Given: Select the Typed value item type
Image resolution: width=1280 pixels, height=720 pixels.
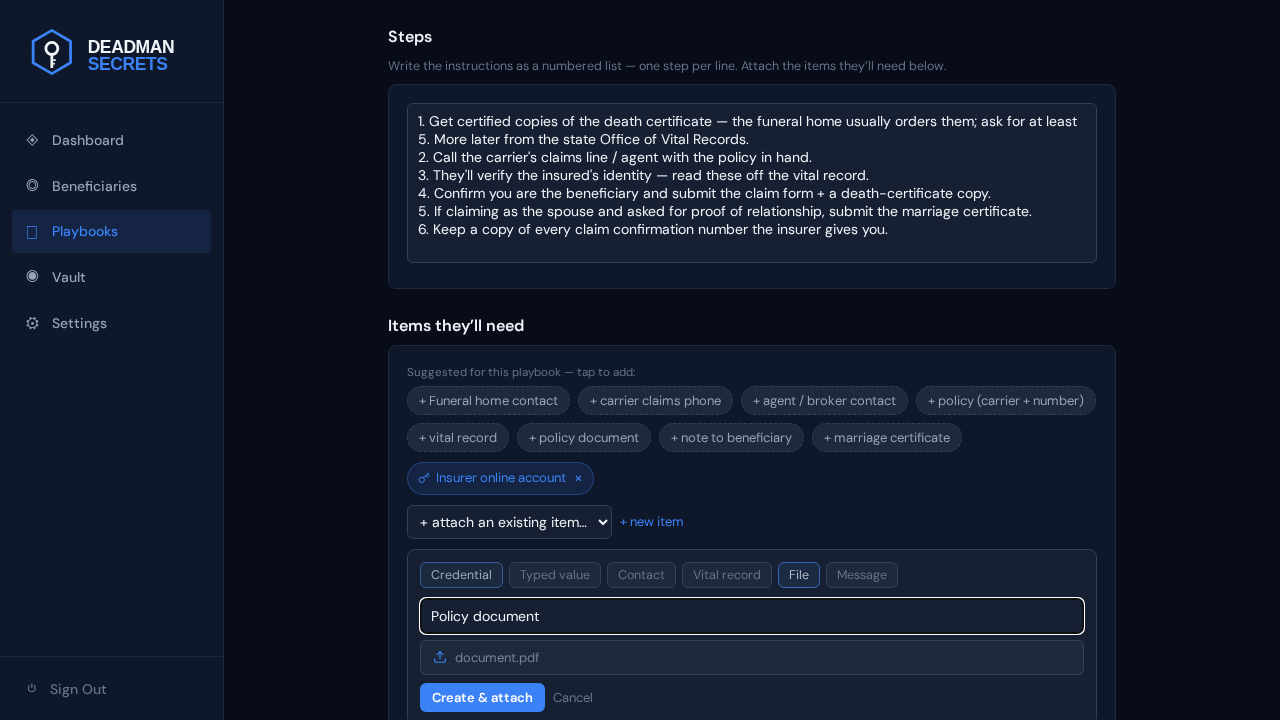Looking at the screenshot, I should pyautogui.click(x=555, y=575).
